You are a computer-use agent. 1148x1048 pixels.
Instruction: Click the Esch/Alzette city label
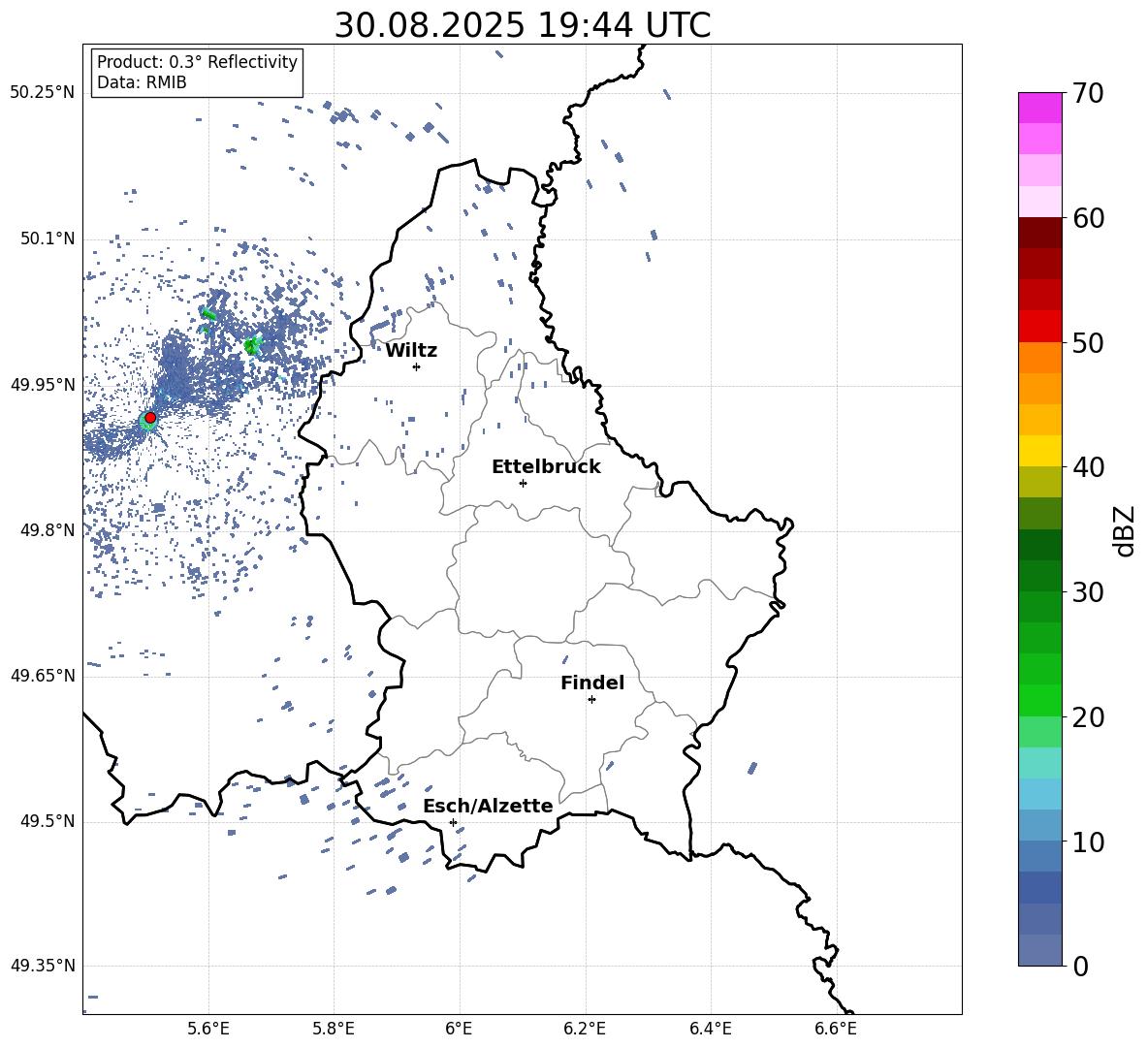click(488, 806)
